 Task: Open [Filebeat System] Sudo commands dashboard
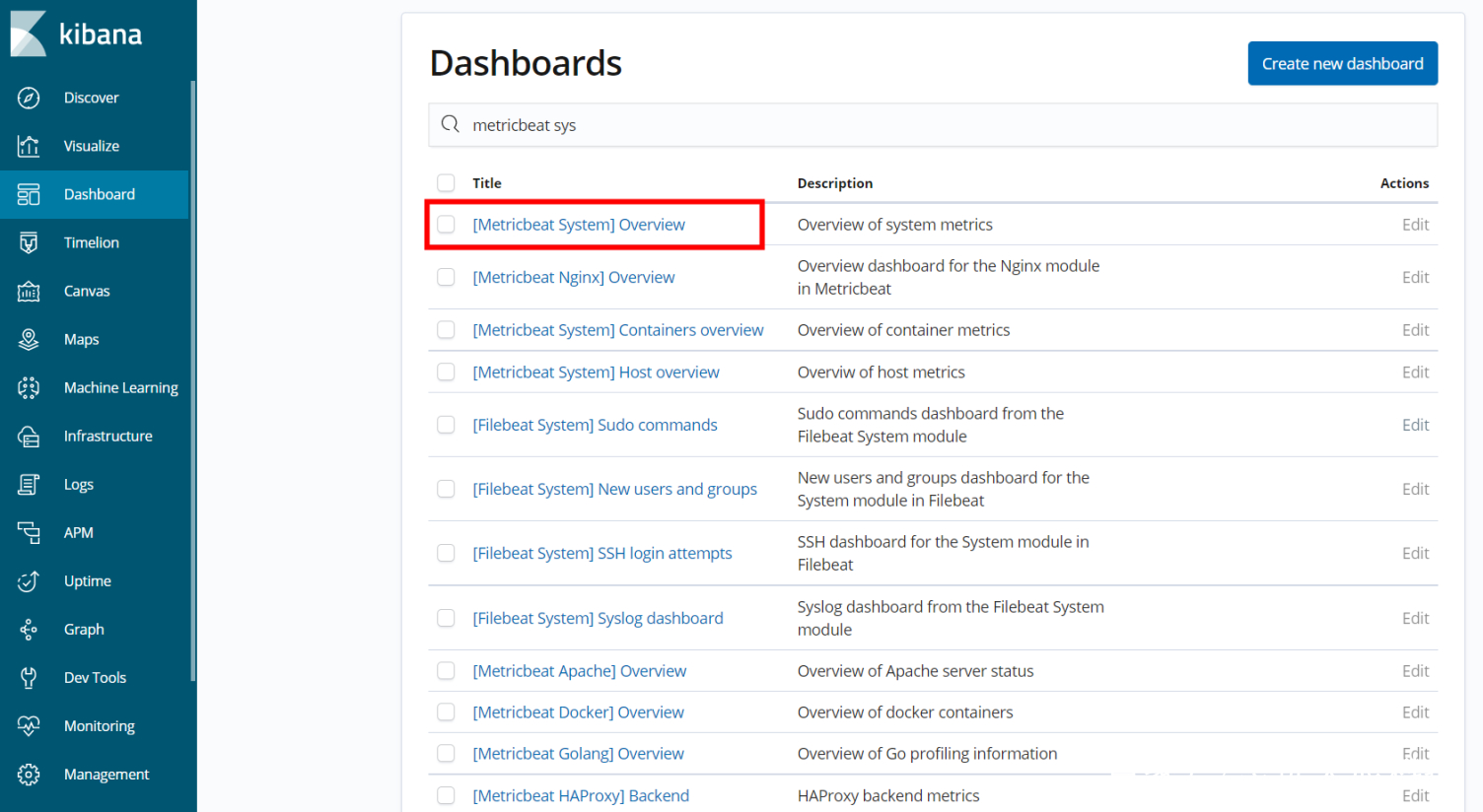click(x=595, y=425)
